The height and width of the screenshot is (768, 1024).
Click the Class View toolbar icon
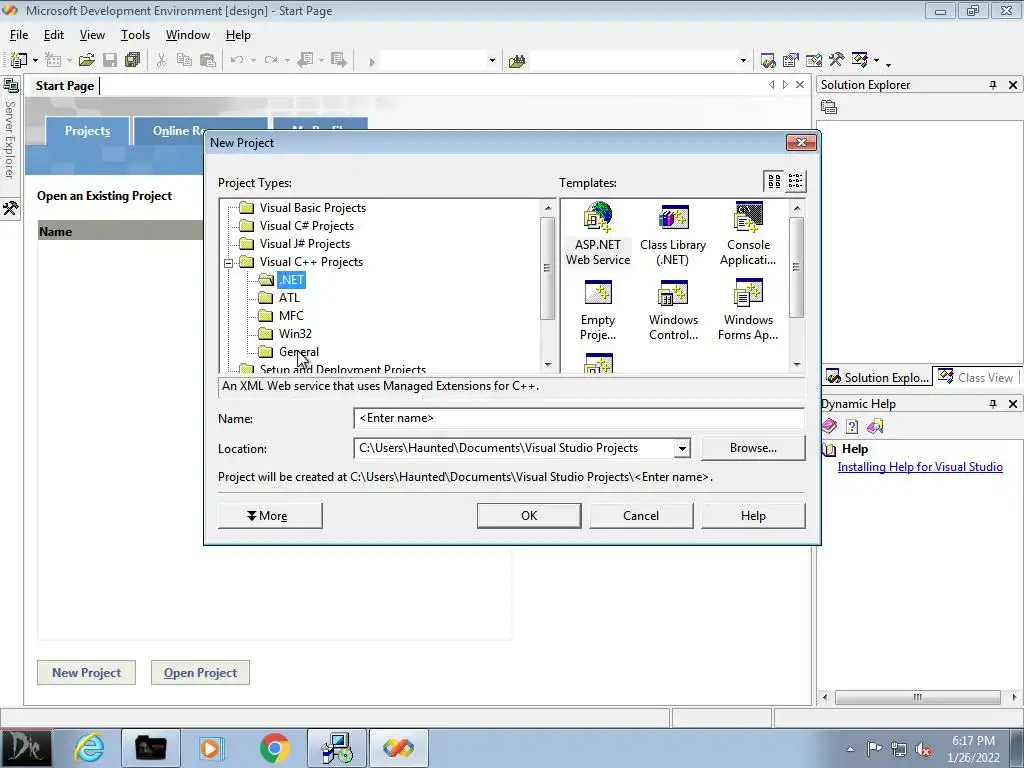click(x=860, y=60)
